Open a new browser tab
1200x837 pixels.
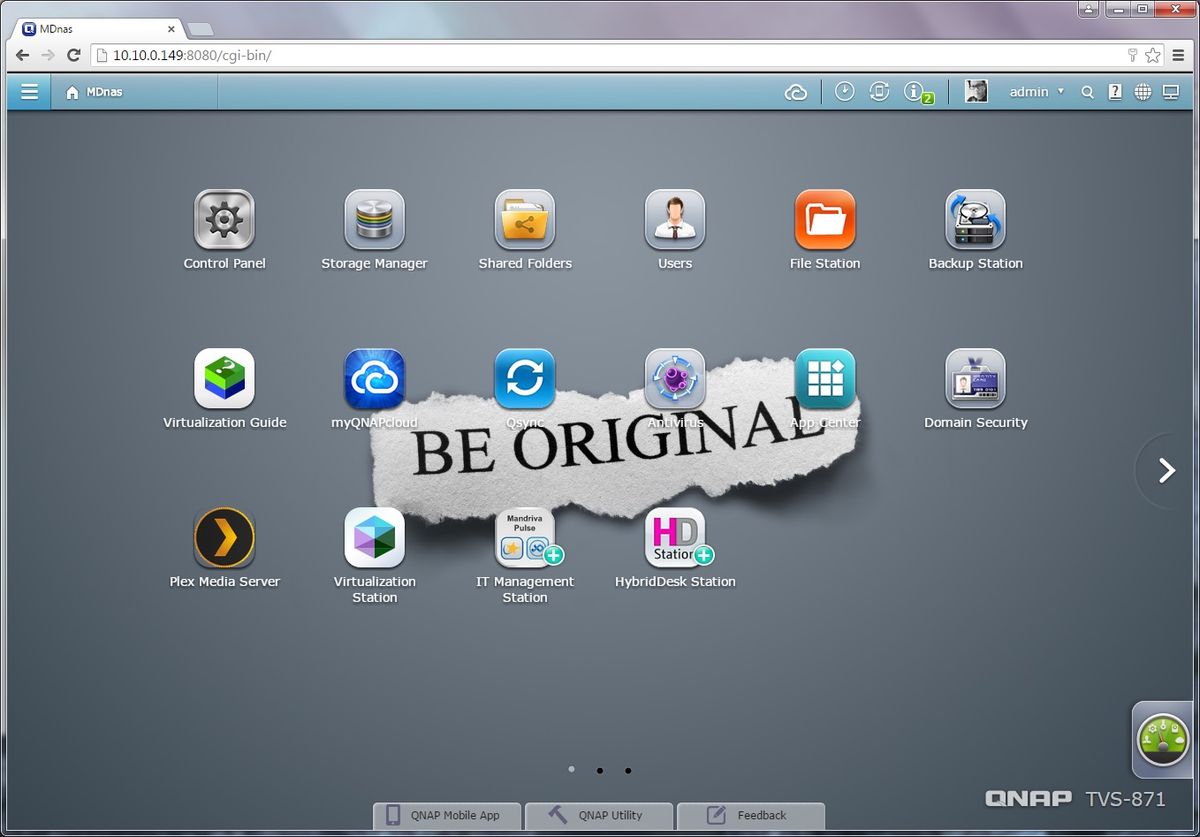[x=200, y=29]
